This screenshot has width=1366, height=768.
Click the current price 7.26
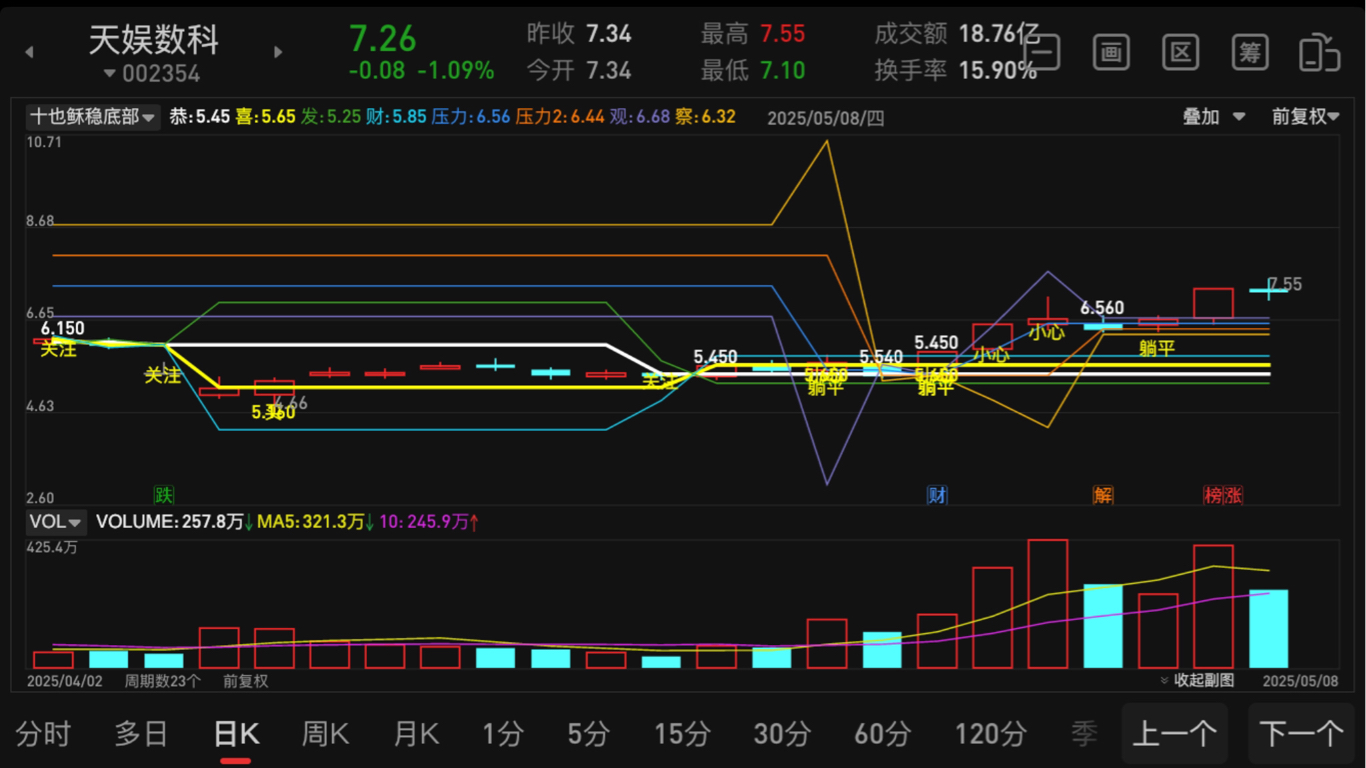click(383, 39)
